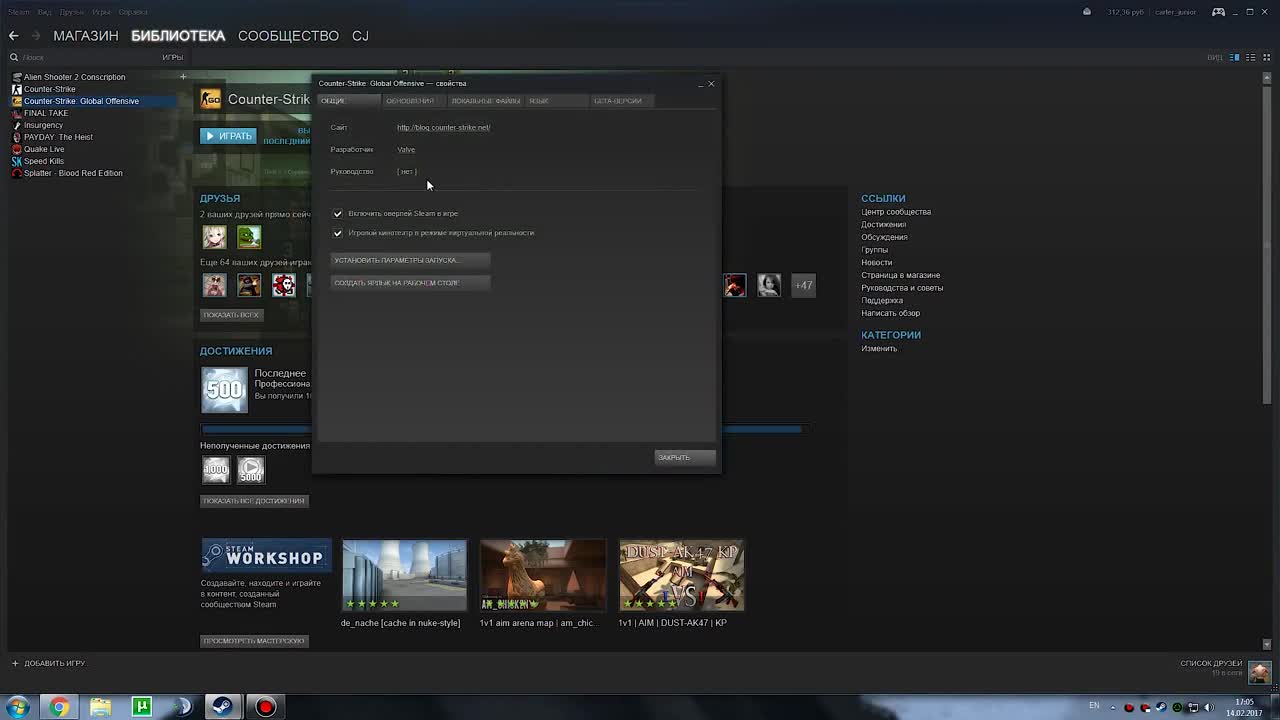Switch library to detail view icon
This screenshot has height=720, width=1280.
[1235, 57]
